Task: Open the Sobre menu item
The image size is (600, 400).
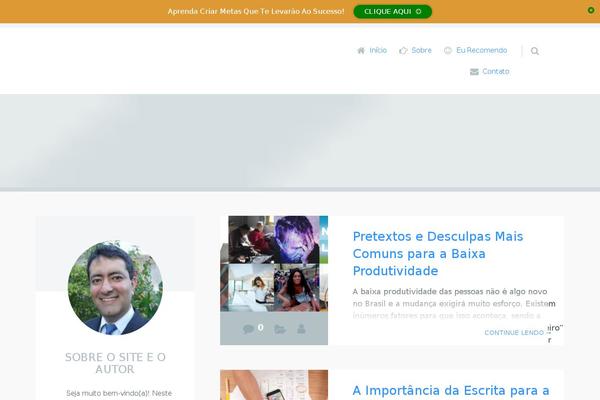Action: pyautogui.click(x=421, y=51)
